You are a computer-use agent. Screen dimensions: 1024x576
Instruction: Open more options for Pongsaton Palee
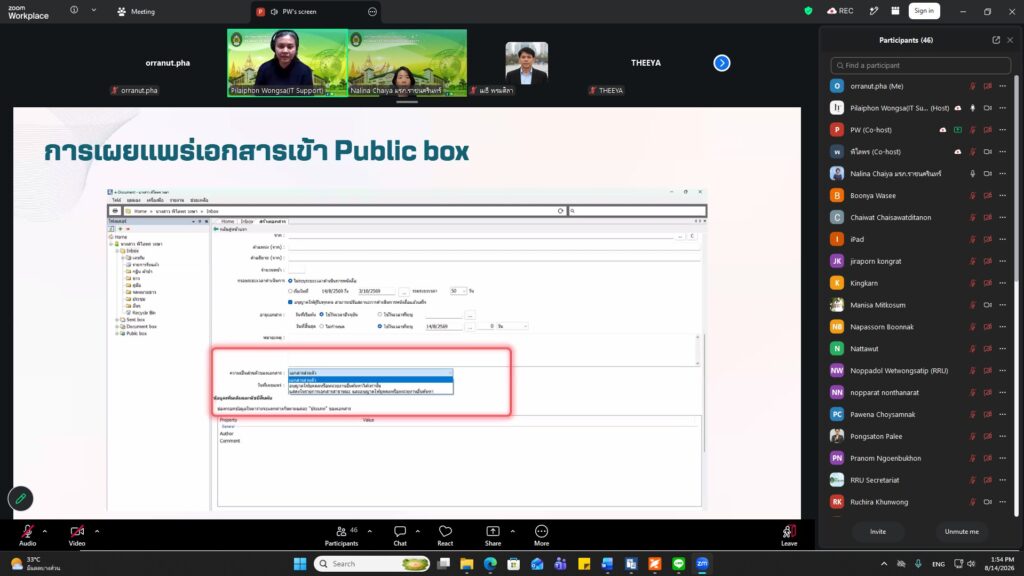[x=1002, y=436]
